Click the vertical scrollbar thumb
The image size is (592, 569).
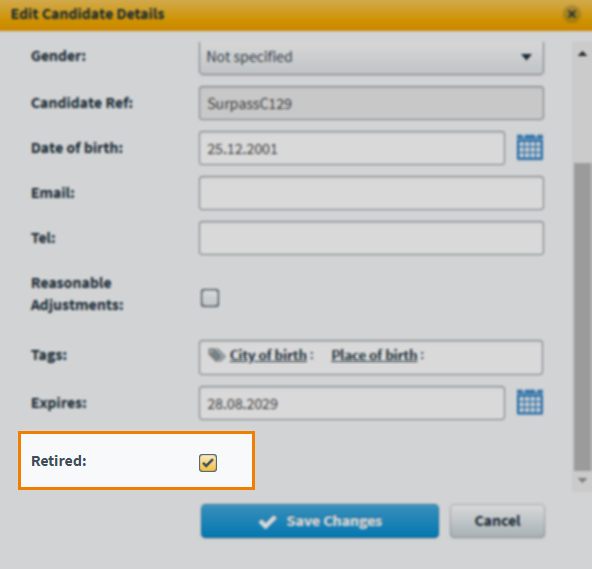click(x=582, y=316)
